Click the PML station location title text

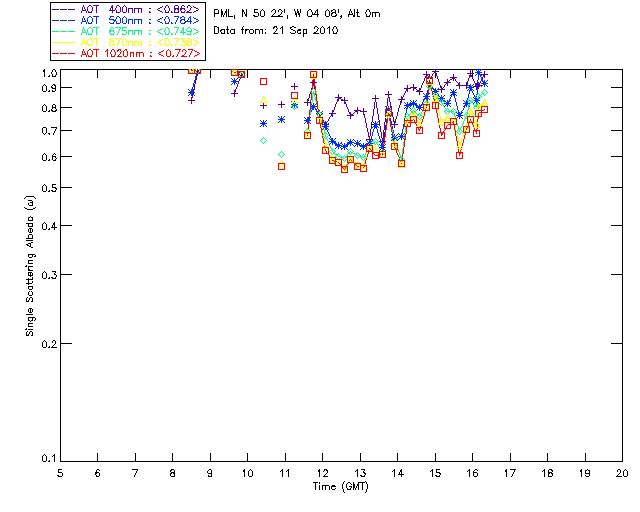(x=297, y=14)
